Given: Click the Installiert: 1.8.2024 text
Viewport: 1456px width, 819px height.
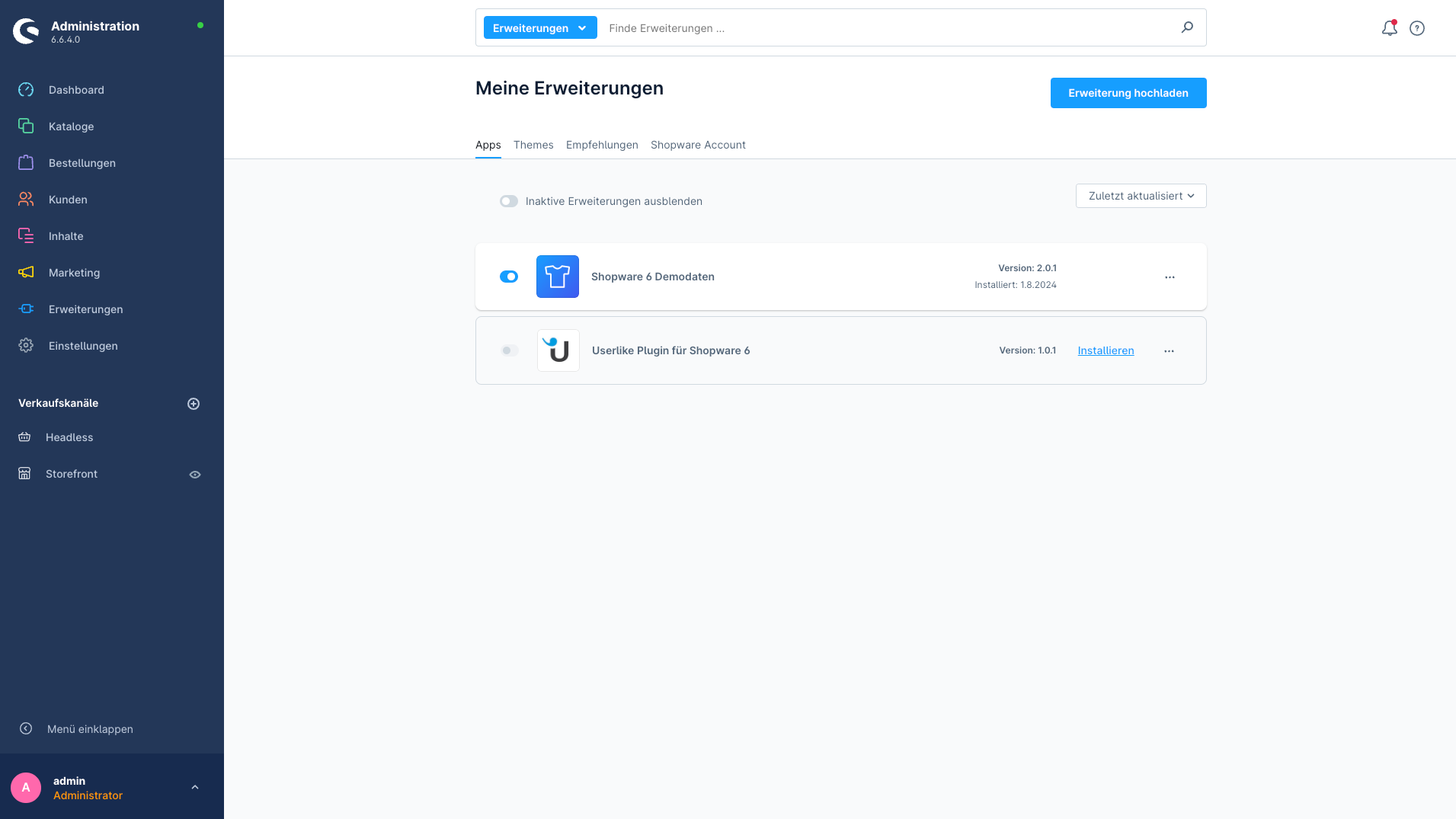Looking at the screenshot, I should point(1016,285).
